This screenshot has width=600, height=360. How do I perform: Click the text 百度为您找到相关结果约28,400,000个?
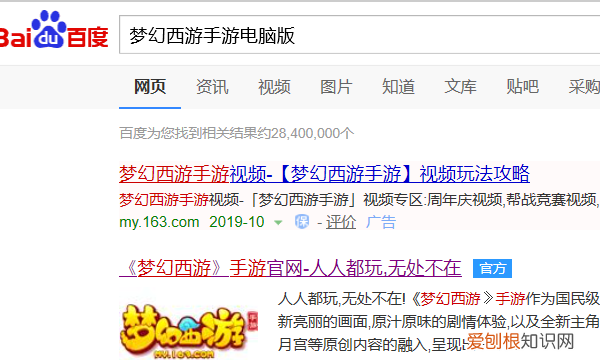pyautogui.click(x=236, y=133)
